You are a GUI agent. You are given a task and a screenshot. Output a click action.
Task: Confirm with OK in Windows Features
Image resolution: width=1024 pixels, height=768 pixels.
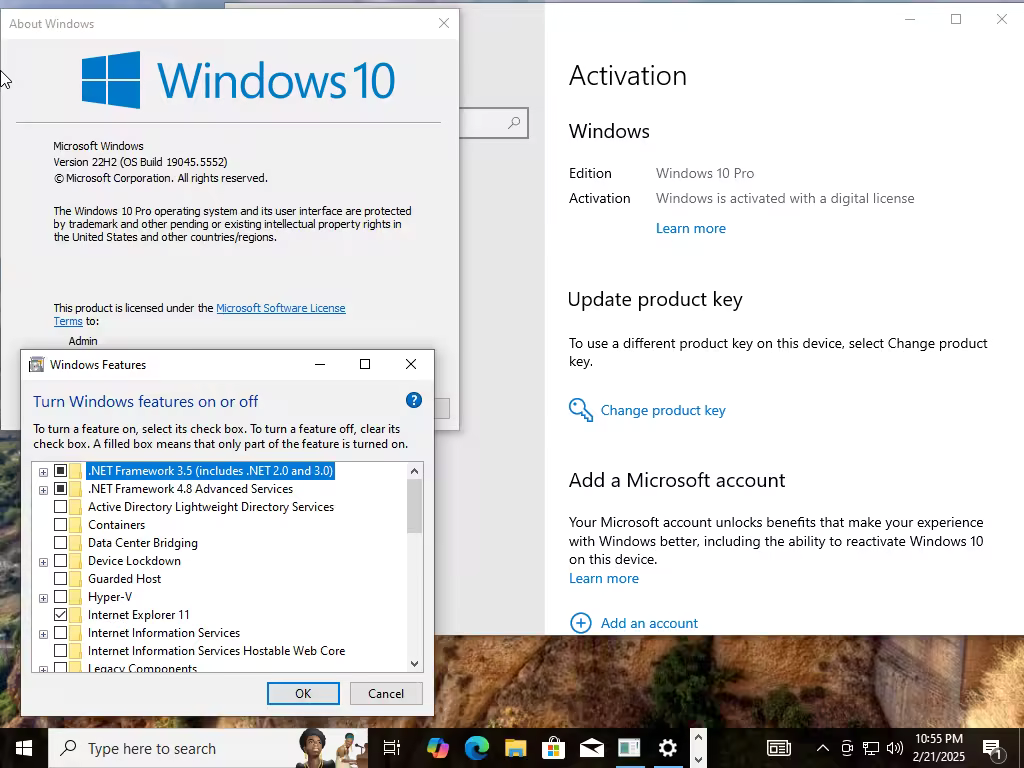[303, 694]
